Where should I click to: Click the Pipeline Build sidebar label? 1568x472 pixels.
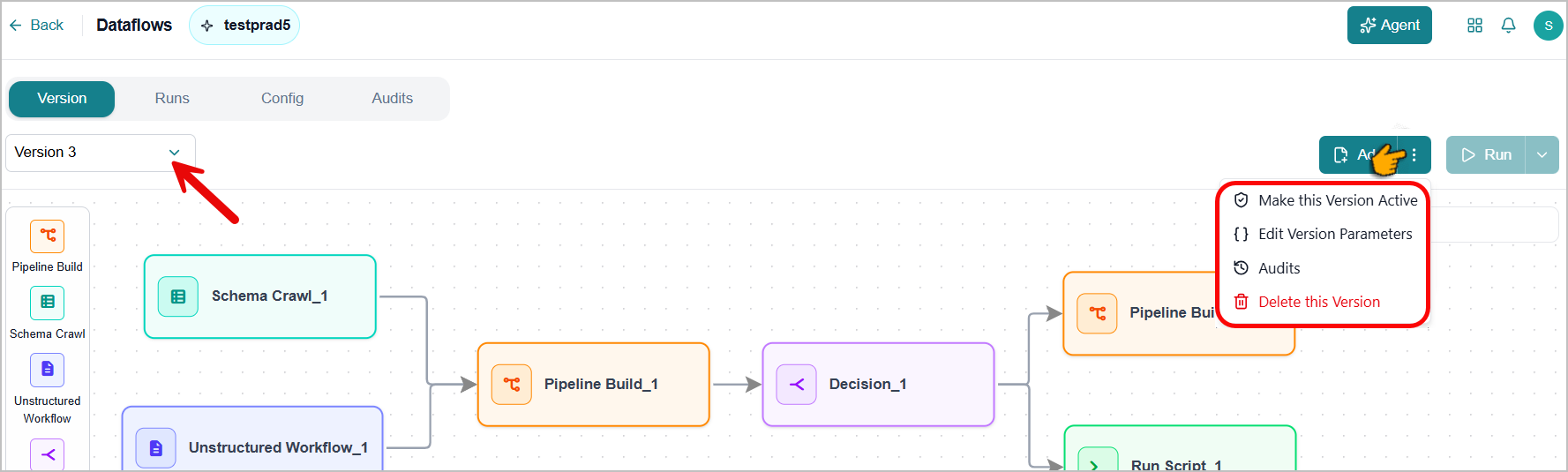(48, 266)
